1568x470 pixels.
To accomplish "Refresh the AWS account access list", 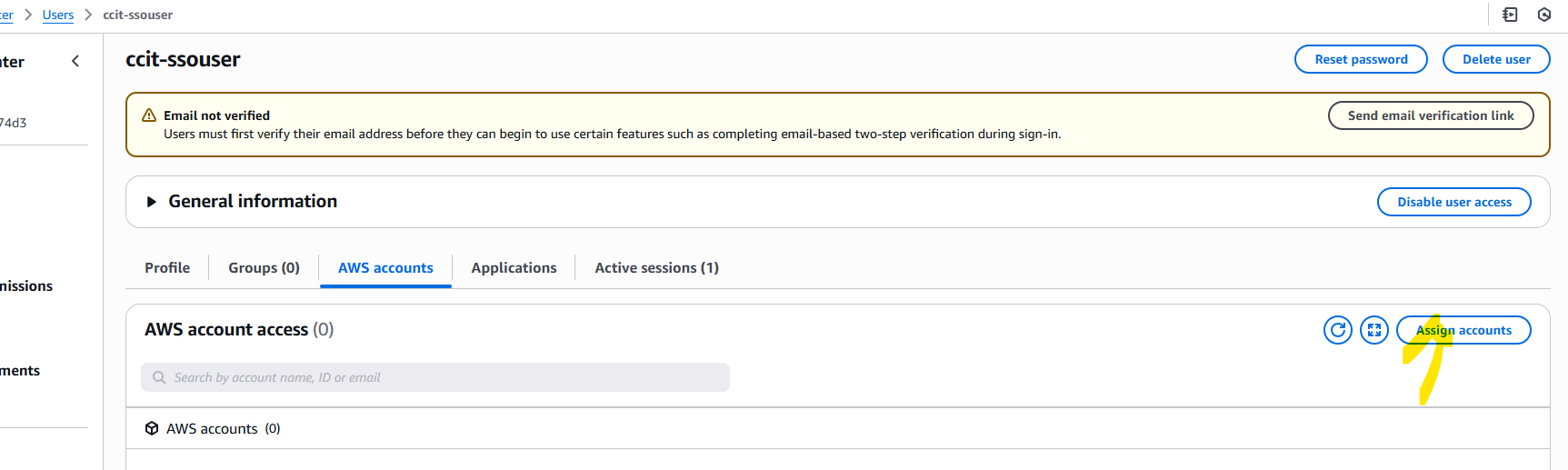I will click(x=1337, y=330).
